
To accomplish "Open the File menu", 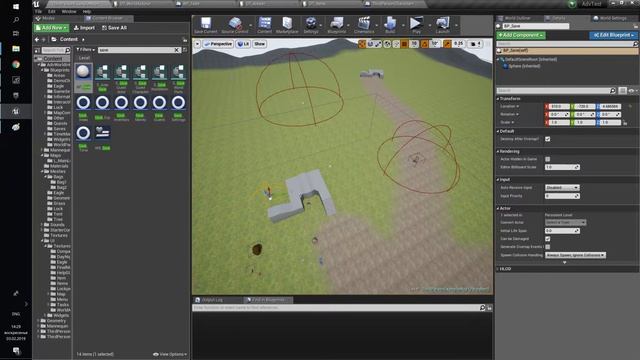I will pyautogui.click(x=38, y=11).
